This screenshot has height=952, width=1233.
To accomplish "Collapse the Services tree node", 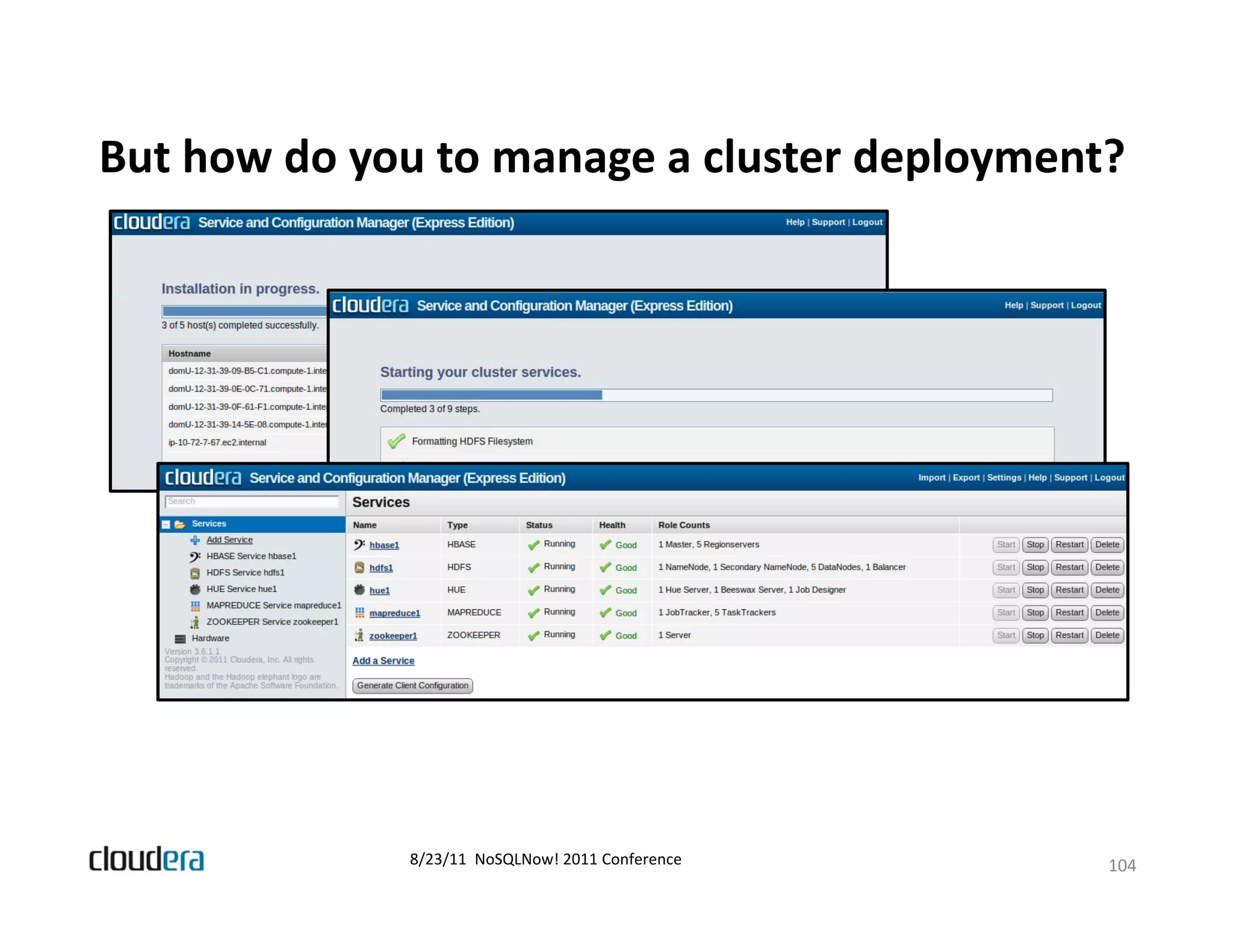I will [166, 524].
